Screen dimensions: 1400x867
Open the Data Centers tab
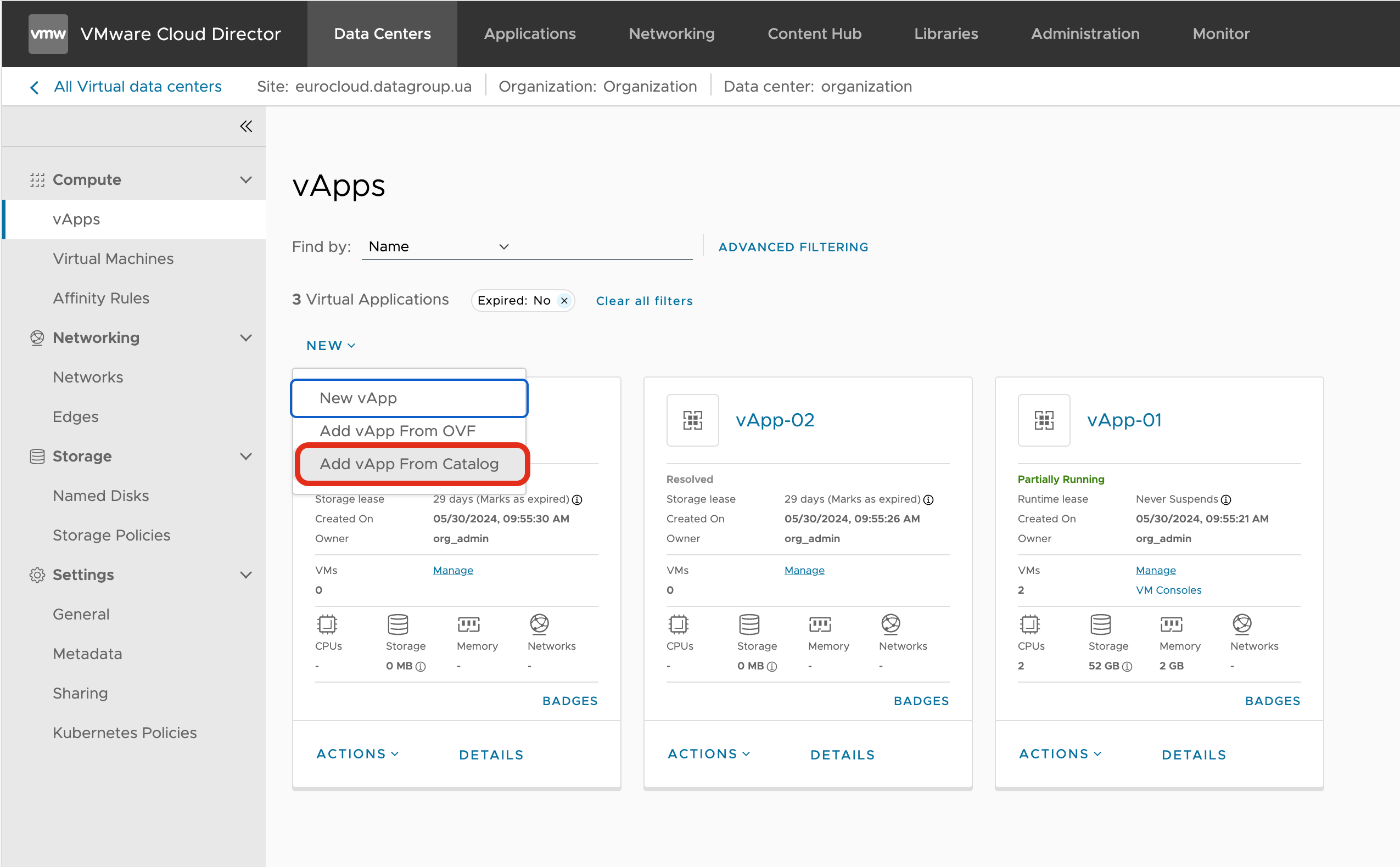pos(383,34)
